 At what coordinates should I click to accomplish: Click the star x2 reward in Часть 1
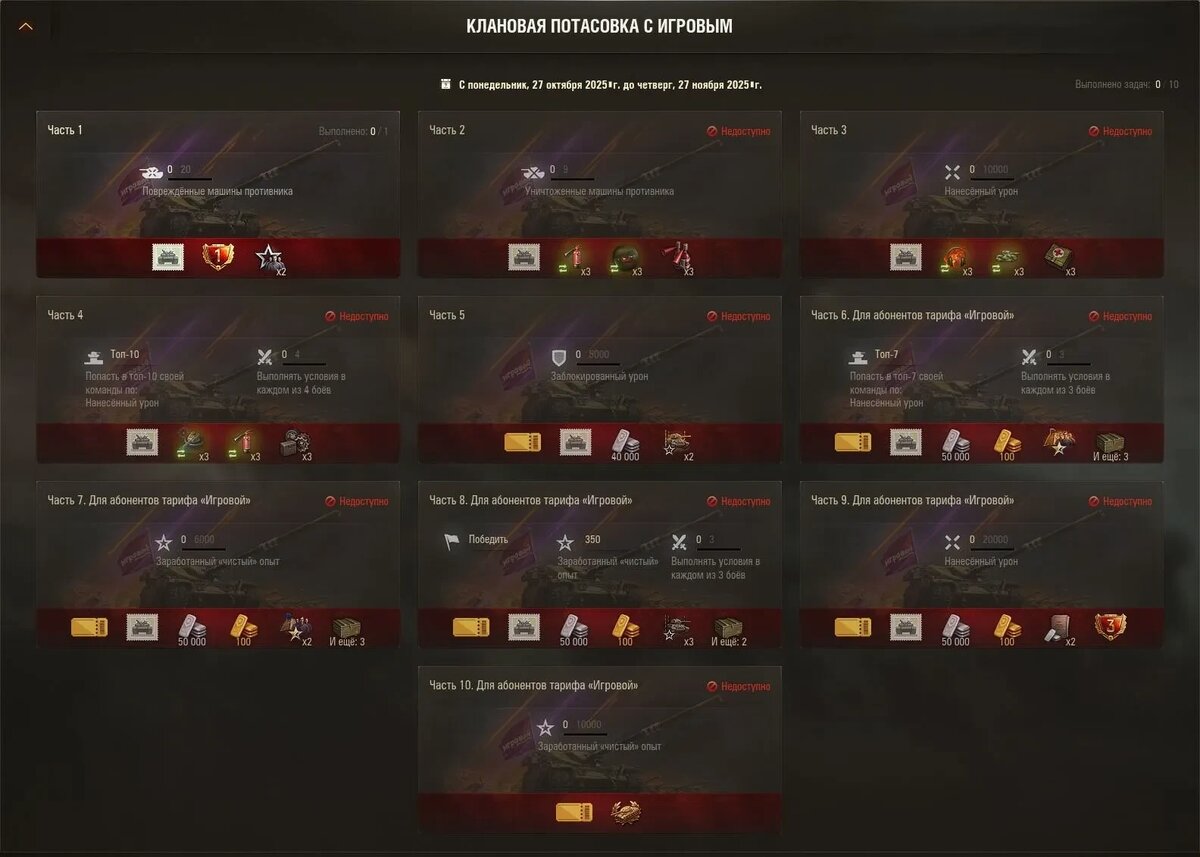coord(270,259)
